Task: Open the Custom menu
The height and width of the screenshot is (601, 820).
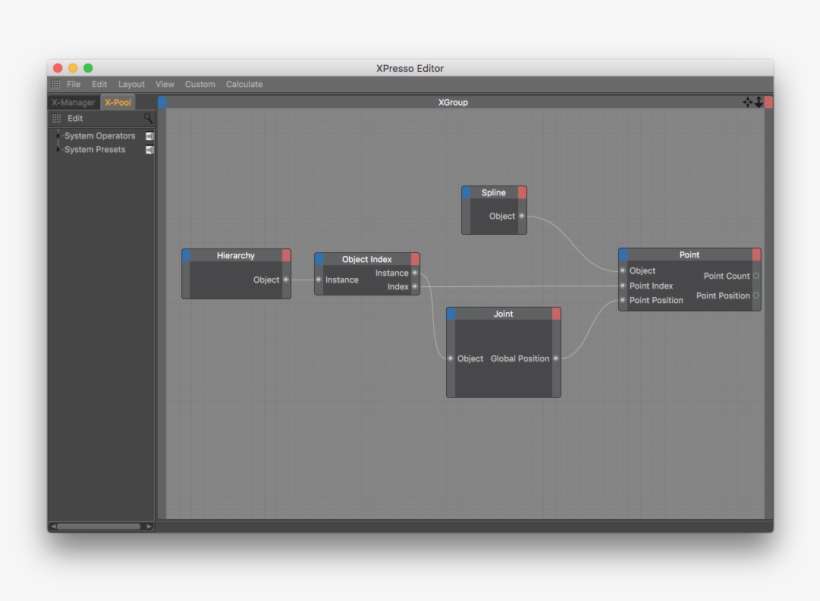Action: coord(200,84)
